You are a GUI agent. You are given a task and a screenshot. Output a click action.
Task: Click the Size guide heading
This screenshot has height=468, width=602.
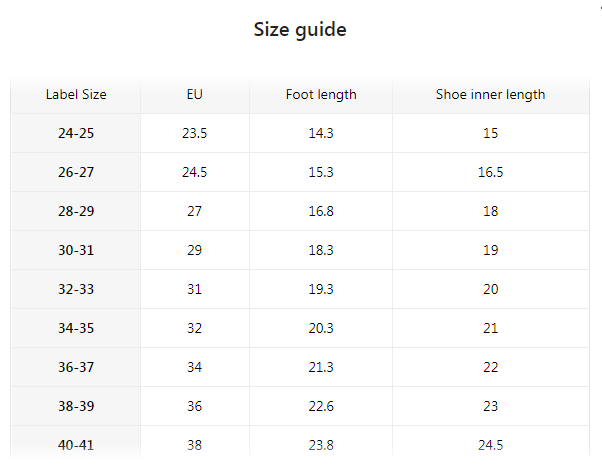coord(300,29)
